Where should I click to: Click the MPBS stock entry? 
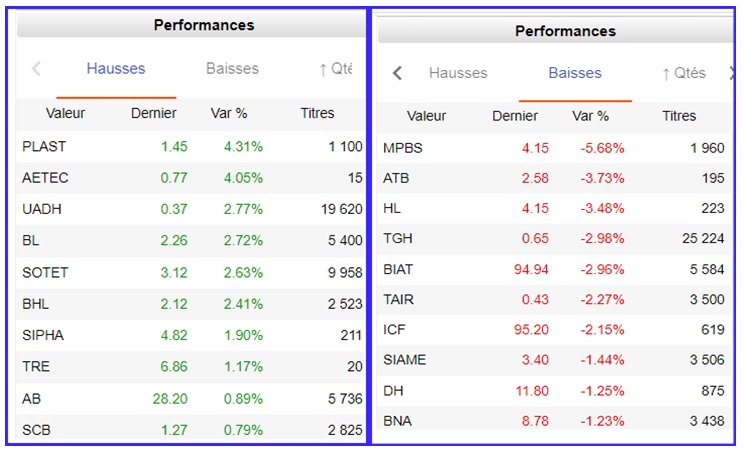coord(402,149)
